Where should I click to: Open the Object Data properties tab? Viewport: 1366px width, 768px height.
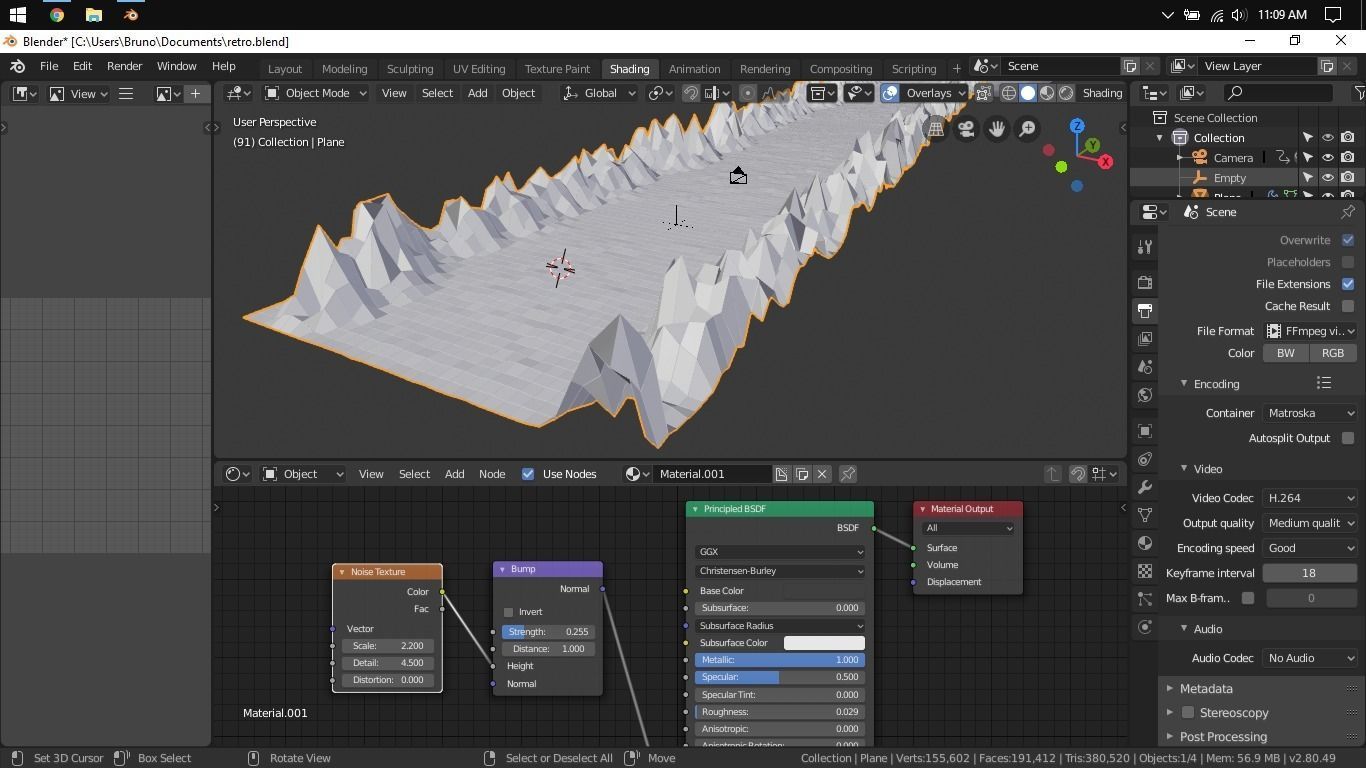[x=1145, y=515]
